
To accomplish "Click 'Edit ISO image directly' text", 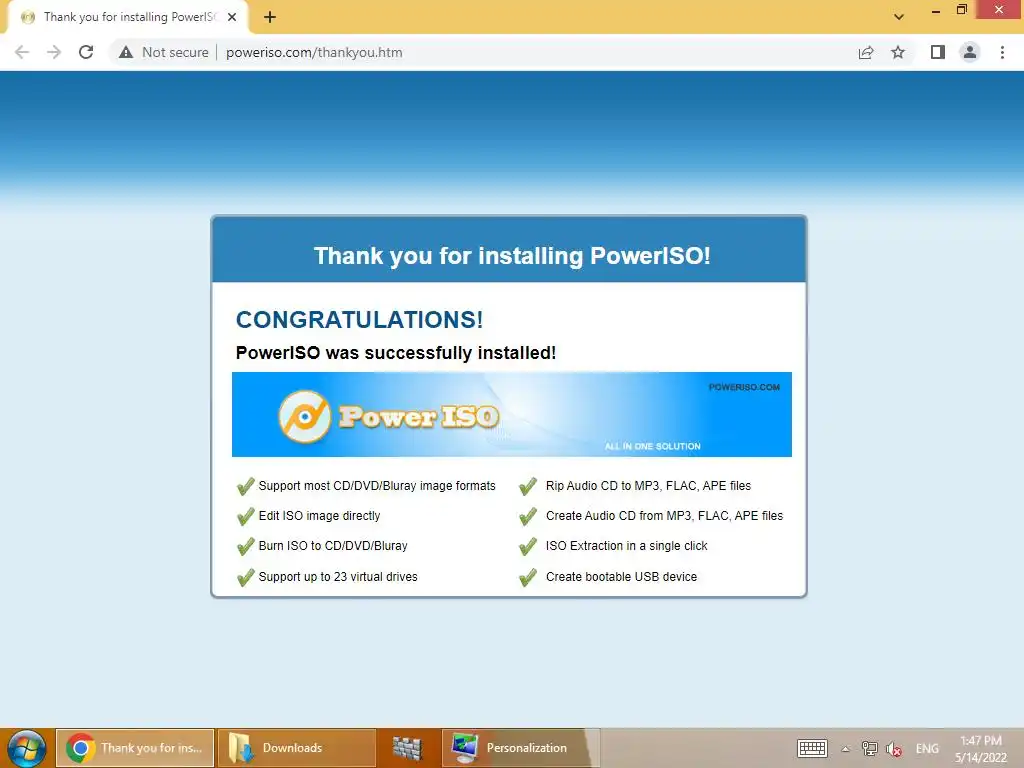I will click(319, 516).
